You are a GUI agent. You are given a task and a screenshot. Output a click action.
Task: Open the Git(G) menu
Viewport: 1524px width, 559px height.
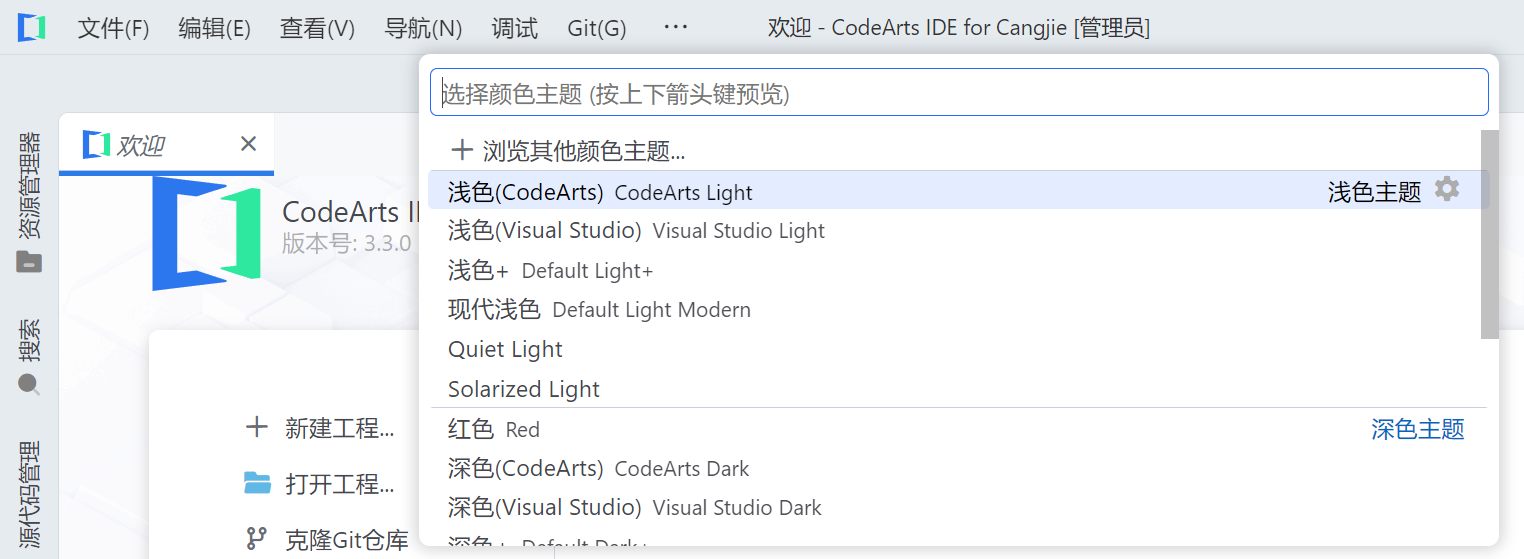tap(597, 28)
